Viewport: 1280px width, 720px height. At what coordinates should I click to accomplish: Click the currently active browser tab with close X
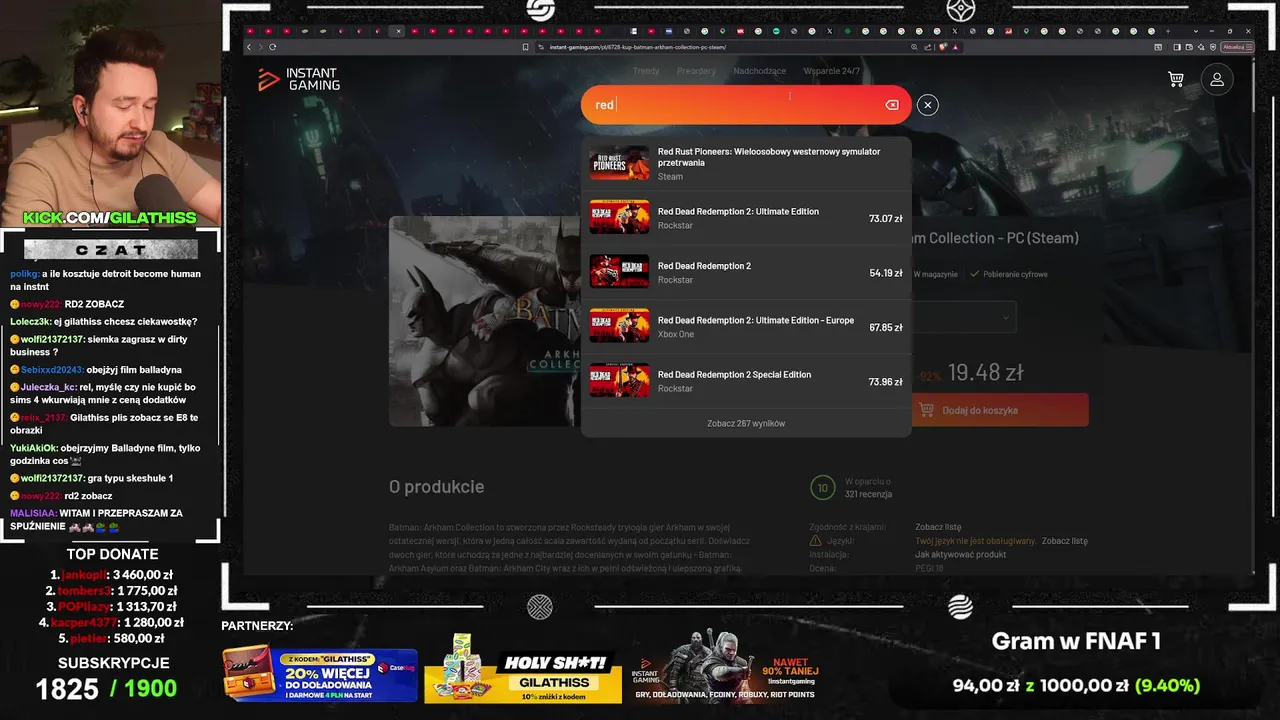click(398, 31)
